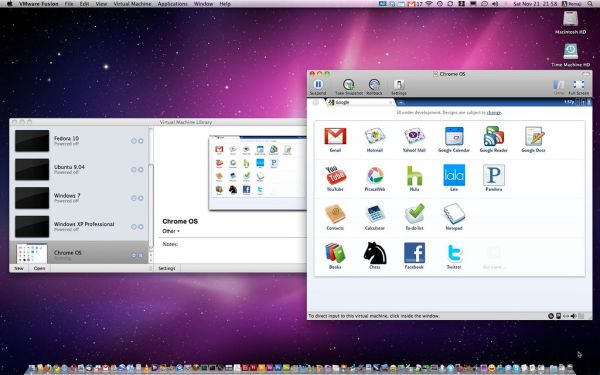This screenshot has height=375, width=600.
Task: Click the Rollback toolbar icon
Action: pos(374,87)
